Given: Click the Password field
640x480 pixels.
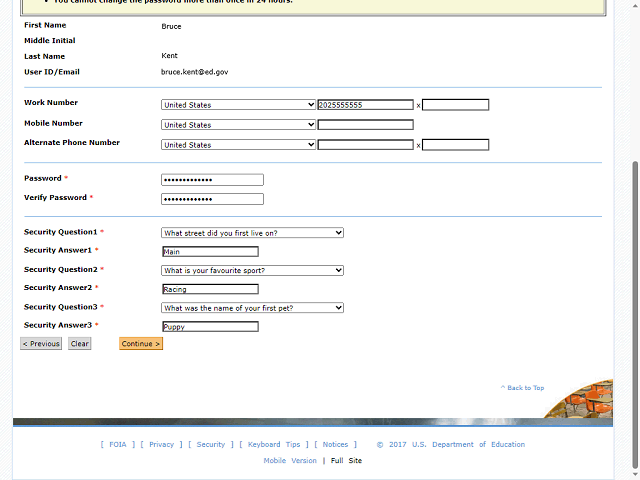Looking at the screenshot, I should [x=212, y=180].
